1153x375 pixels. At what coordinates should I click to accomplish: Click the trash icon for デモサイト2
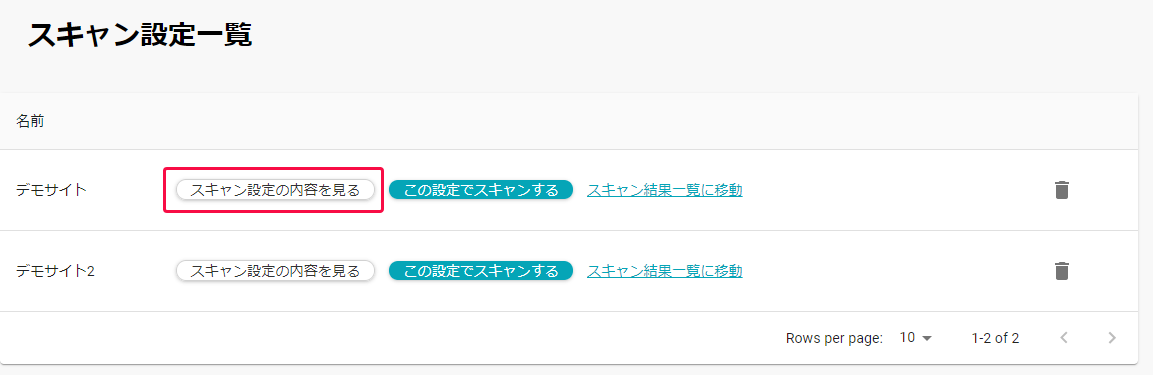[x=1060, y=271]
